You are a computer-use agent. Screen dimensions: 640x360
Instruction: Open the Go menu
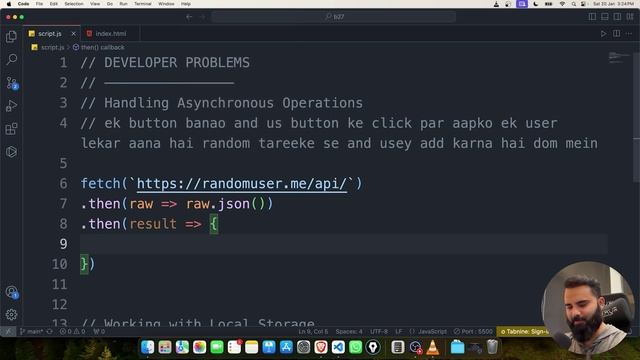(x=109, y=4)
